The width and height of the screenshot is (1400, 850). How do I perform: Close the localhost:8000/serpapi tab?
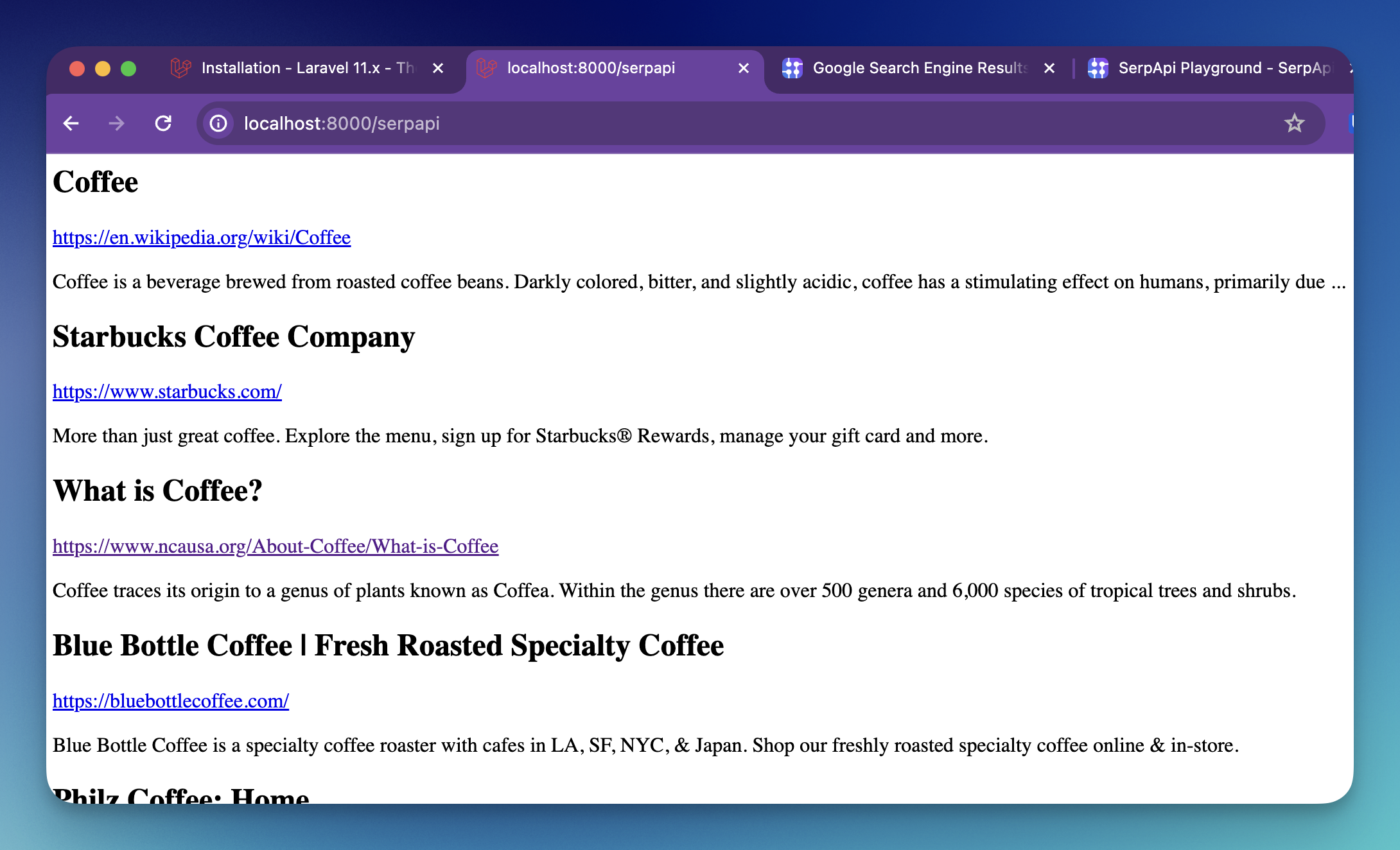pos(744,68)
